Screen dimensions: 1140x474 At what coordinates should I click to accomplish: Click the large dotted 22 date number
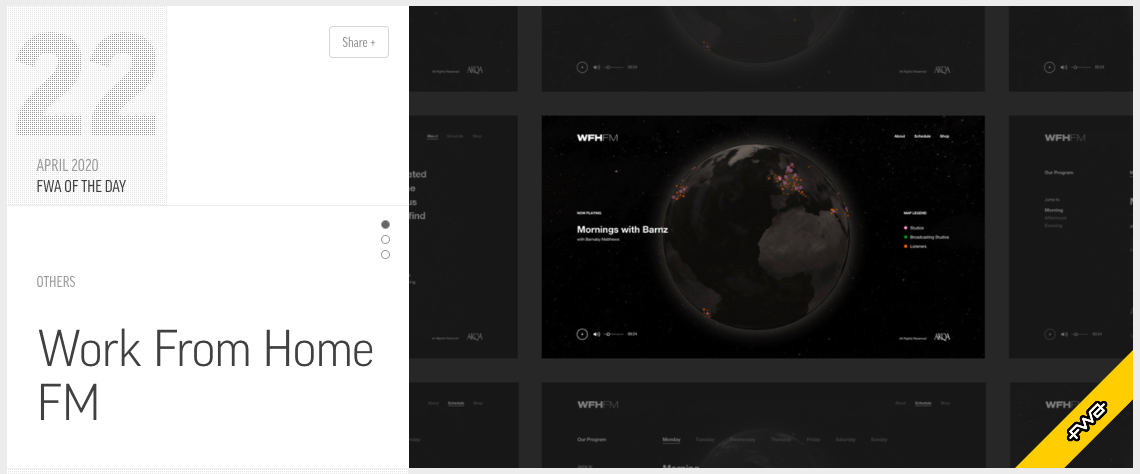(x=87, y=84)
